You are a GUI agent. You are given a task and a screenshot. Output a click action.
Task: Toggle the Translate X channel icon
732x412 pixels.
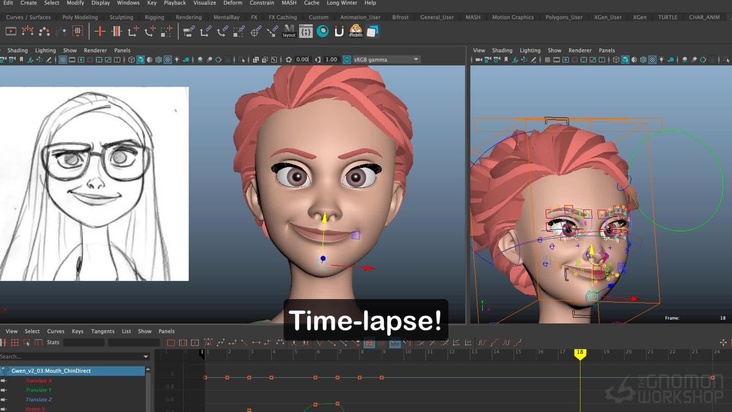5,381
